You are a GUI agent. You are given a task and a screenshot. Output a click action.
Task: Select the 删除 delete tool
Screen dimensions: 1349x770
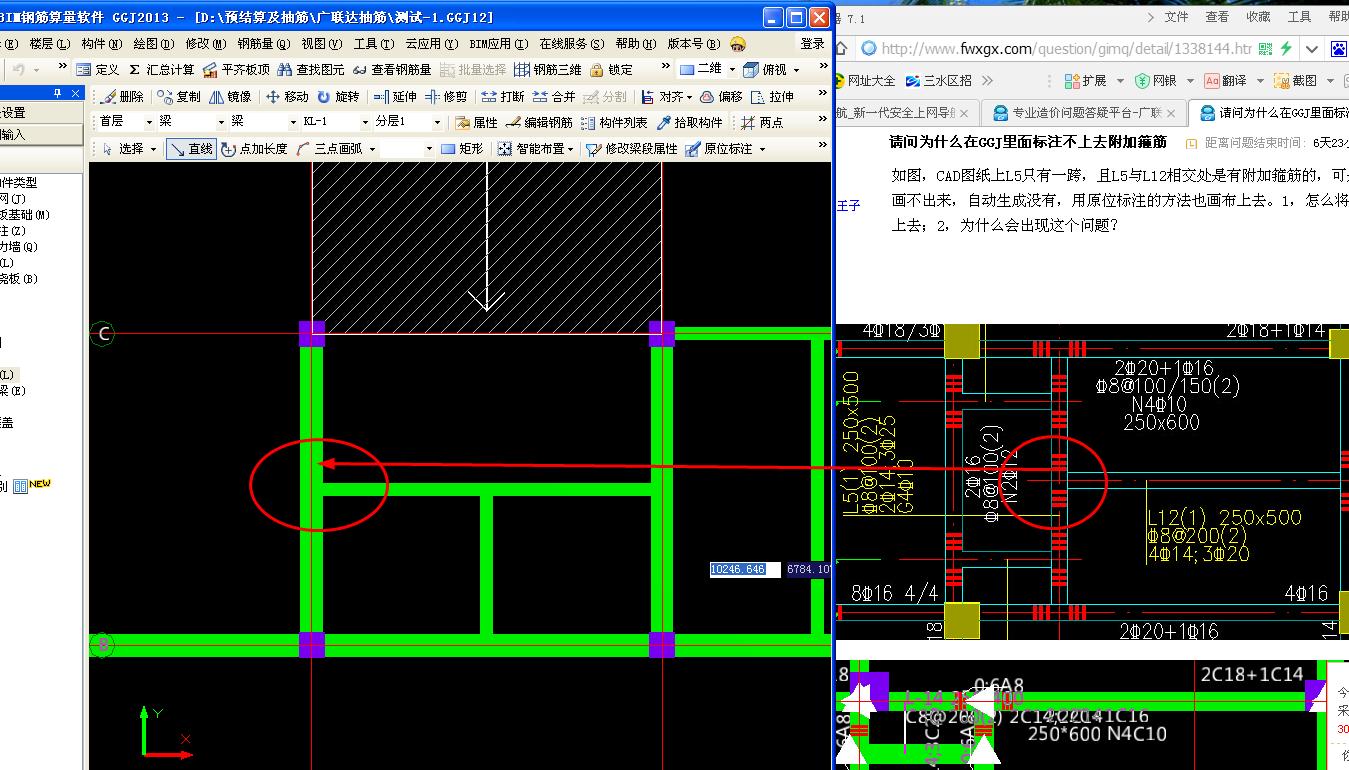[123, 96]
